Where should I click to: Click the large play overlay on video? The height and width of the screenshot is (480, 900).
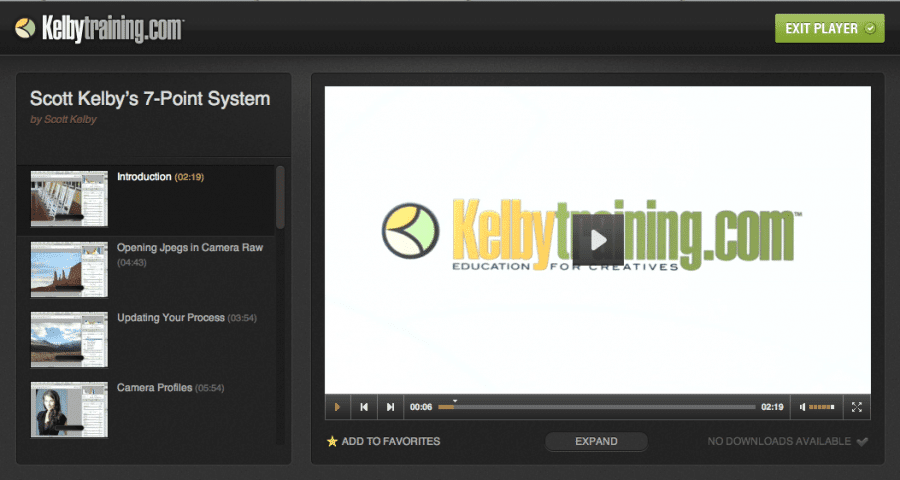click(598, 240)
